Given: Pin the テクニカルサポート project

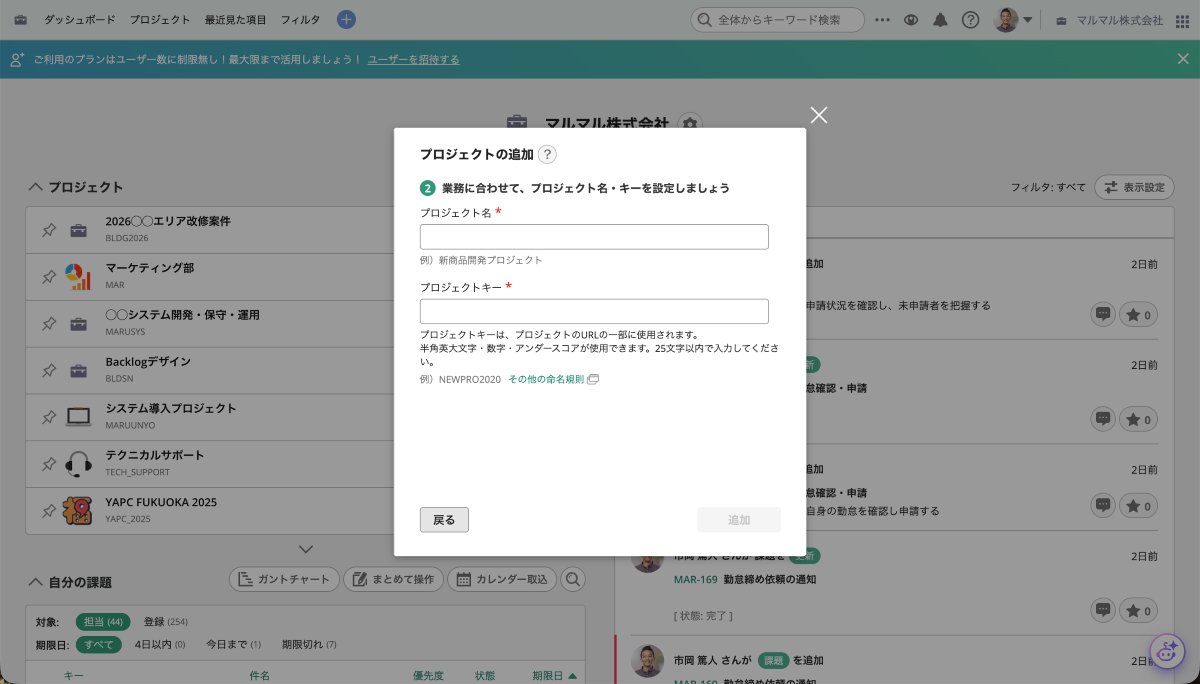Looking at the screenshot, I should click(48, 464).
